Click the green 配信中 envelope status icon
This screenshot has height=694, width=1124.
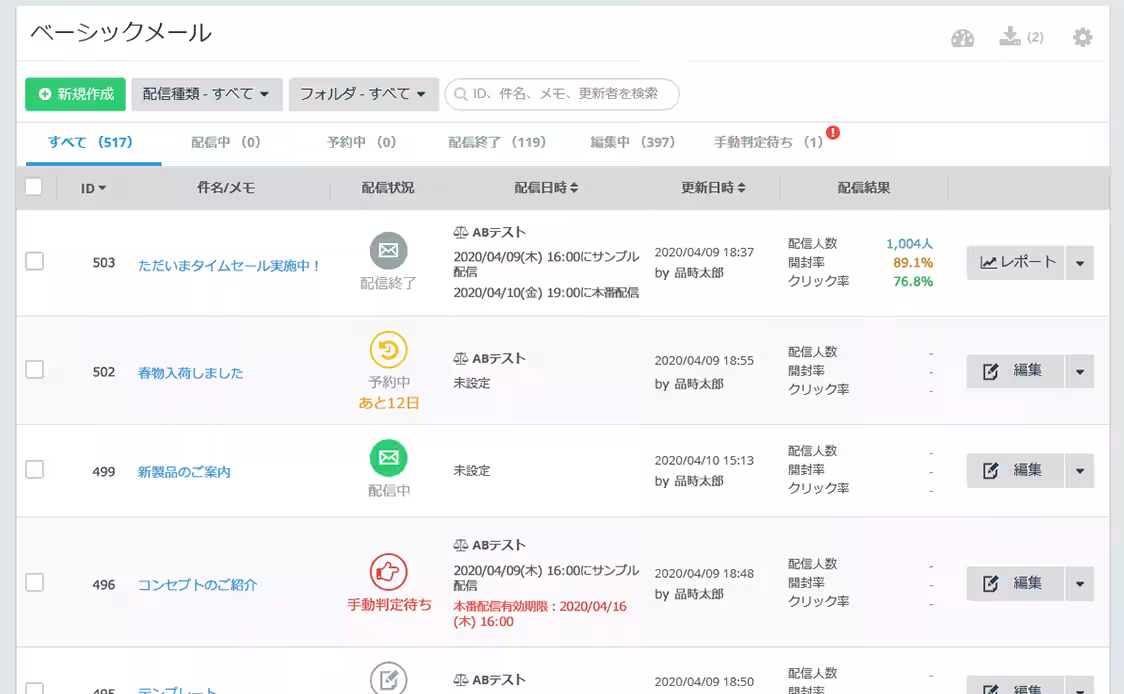point(388,459)
